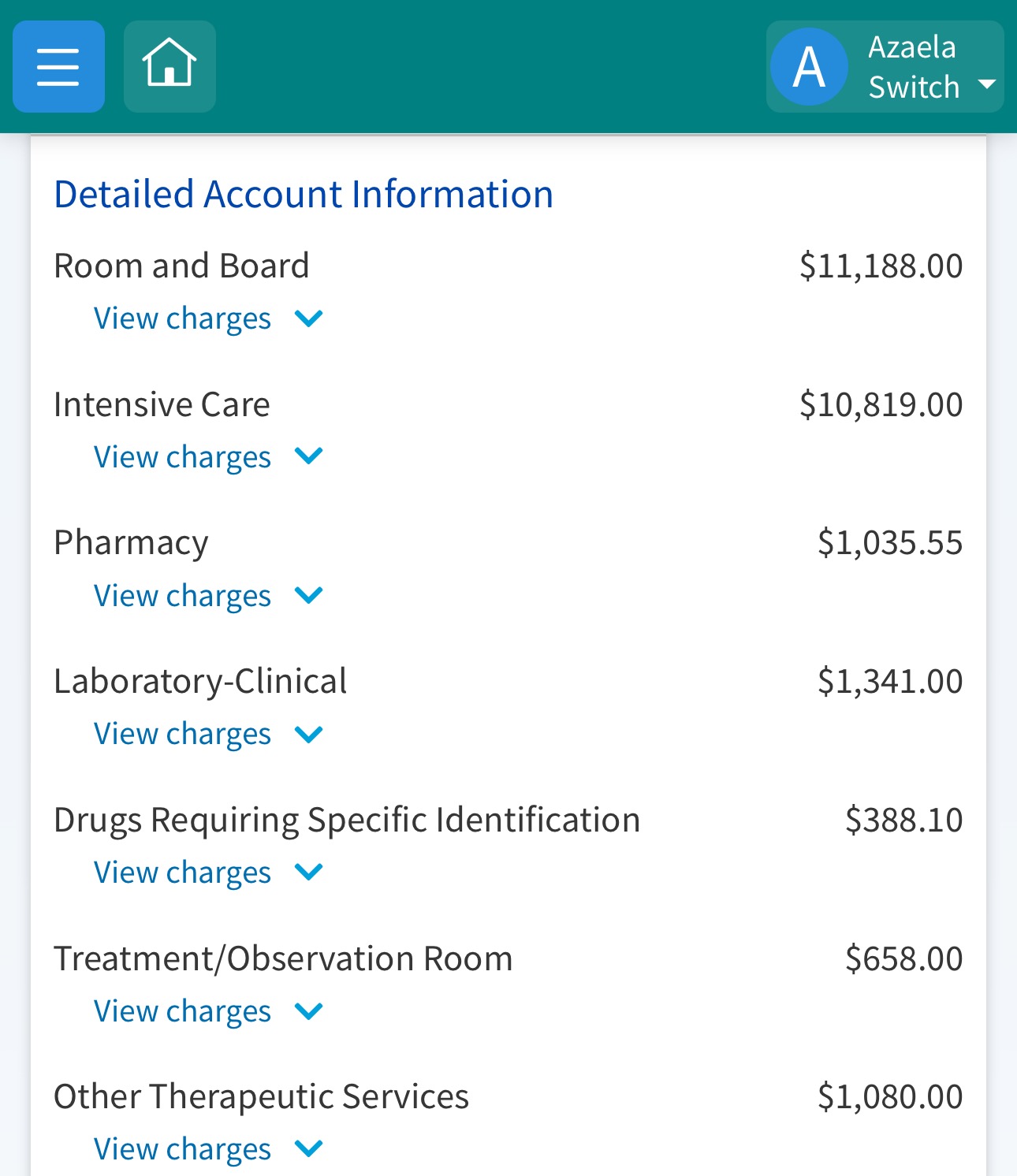Expand Pharmacy charges chevron
This screenshot has height=1176, width=1017.
(x=308, y=595)
